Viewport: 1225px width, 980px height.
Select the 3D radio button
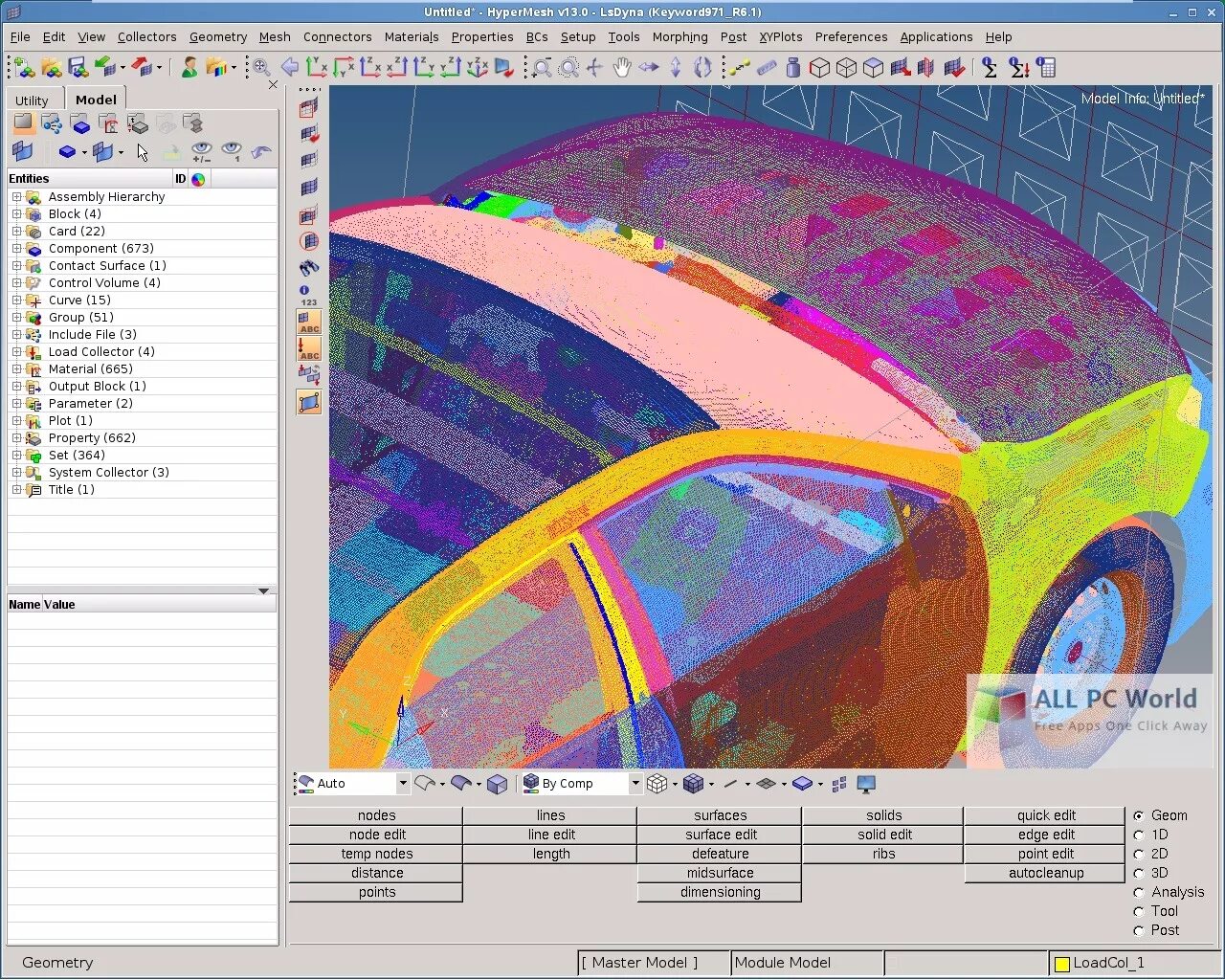point(1139,874)
